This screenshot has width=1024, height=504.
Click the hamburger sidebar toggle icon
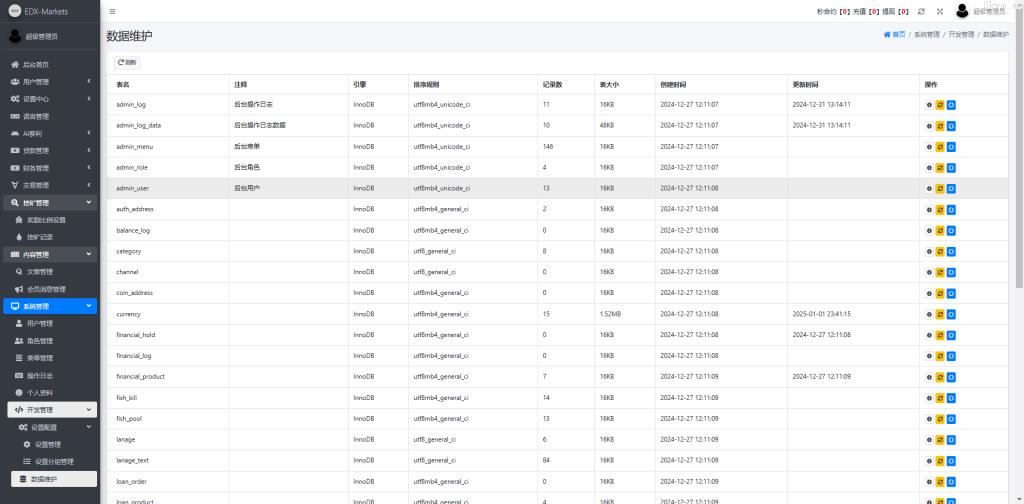(112, 11)
